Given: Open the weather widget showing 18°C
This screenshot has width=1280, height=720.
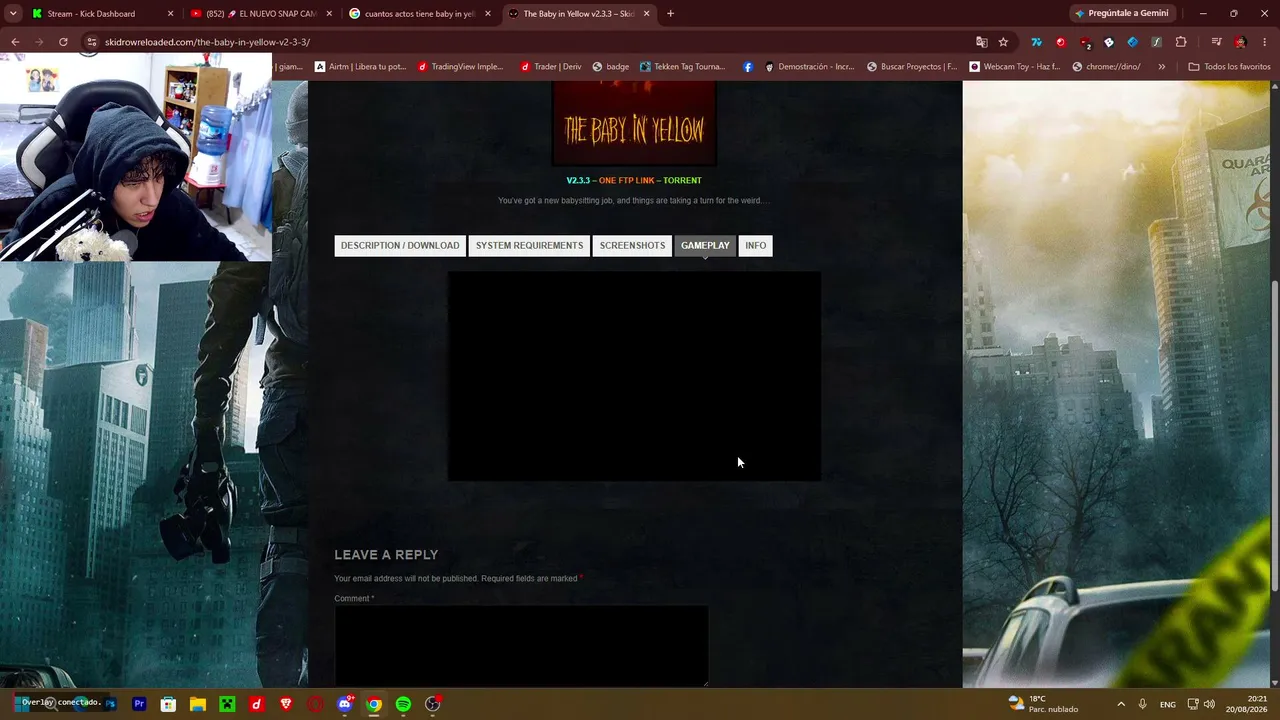Looking at the screenshot, I should tap(1043, 704).
